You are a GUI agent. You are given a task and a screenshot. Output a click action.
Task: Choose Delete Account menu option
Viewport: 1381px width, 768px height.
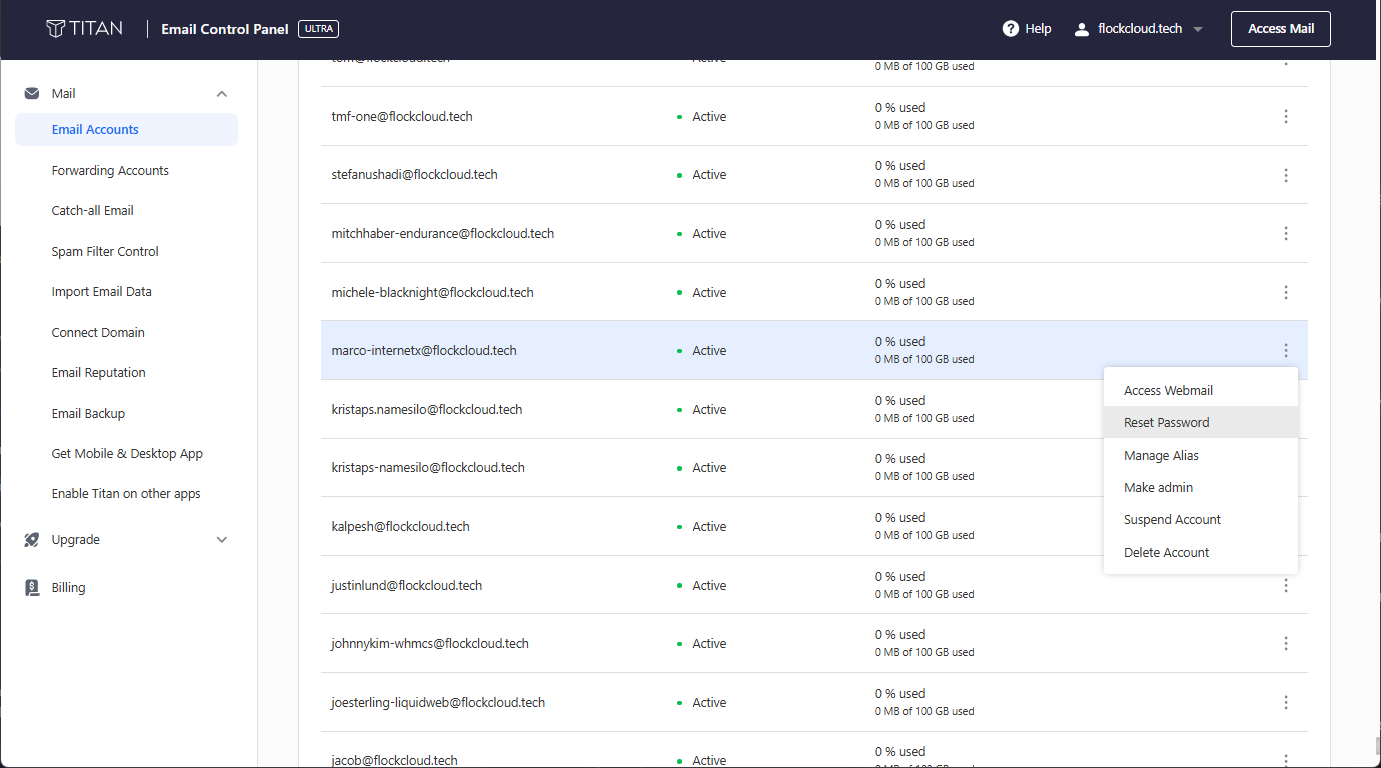(1201, 553)
